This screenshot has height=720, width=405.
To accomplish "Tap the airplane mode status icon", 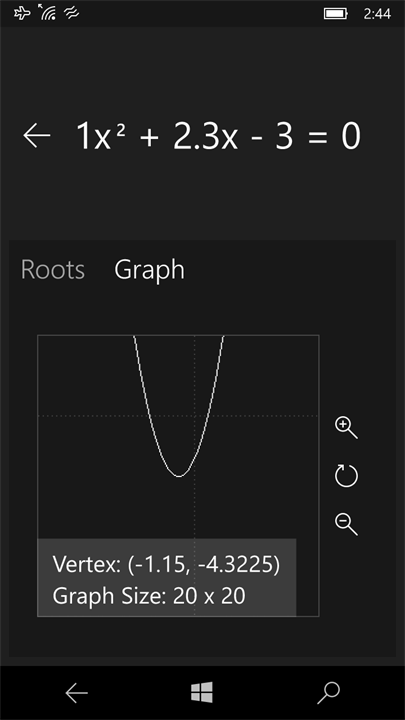I will [x=21, y=13].
